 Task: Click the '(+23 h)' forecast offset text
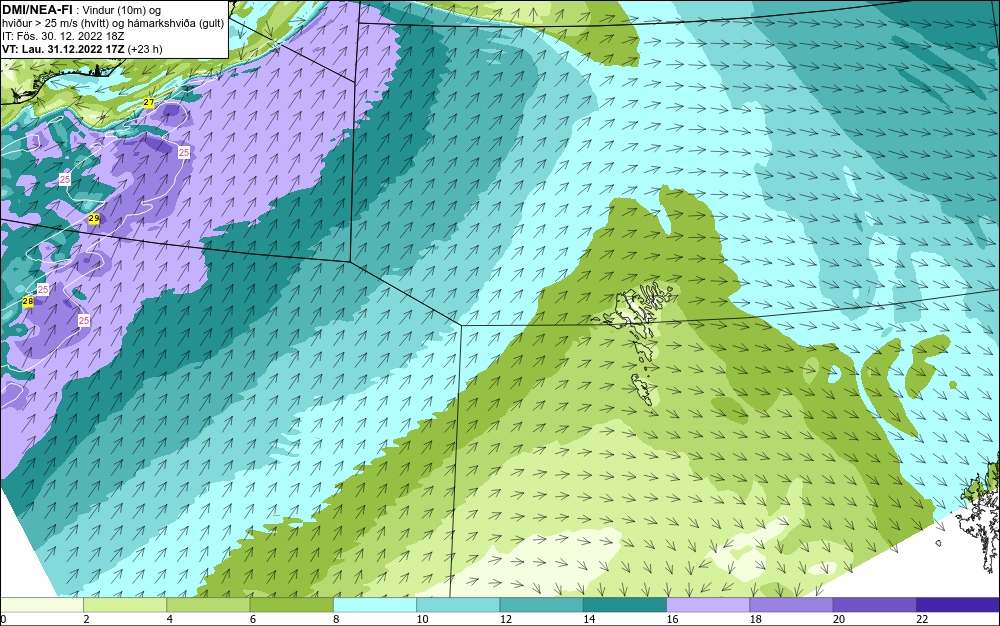(x=145, y=49)
